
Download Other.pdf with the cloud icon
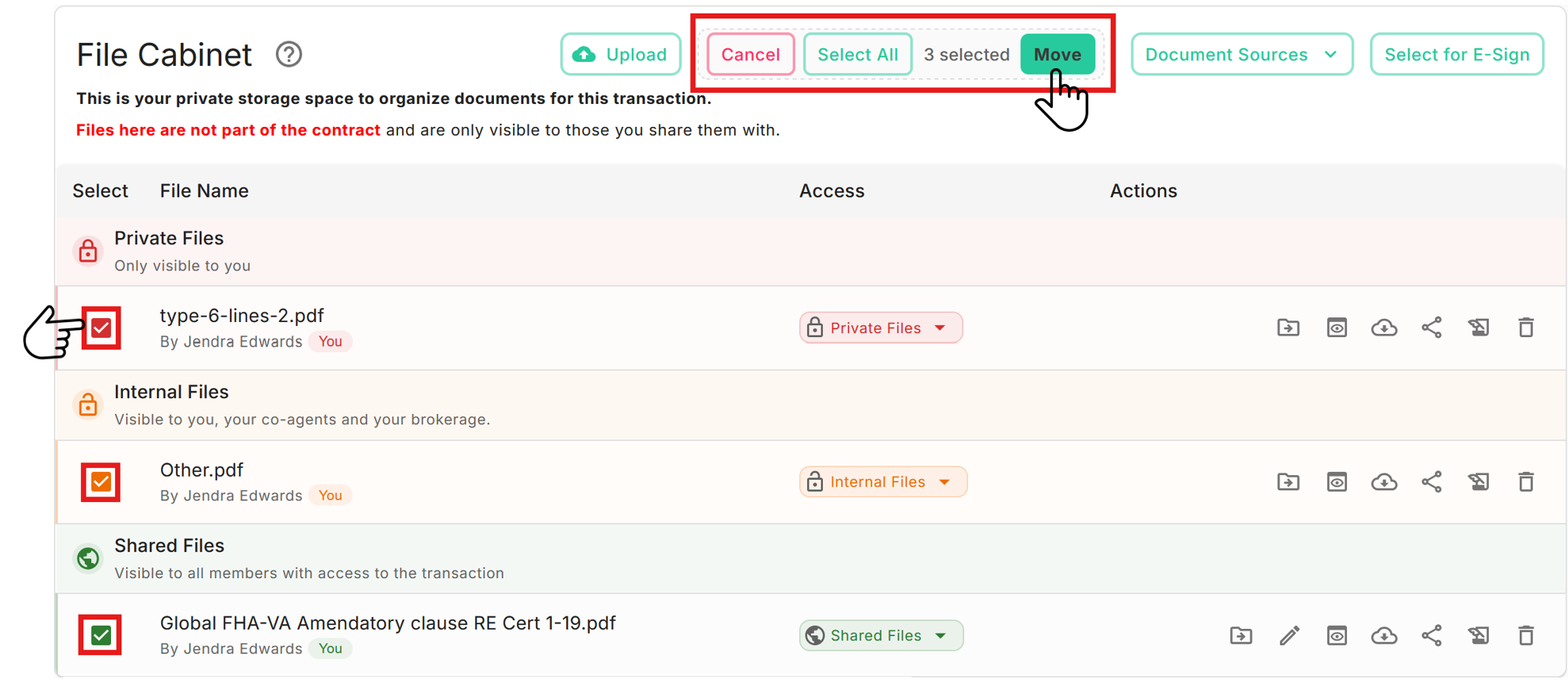1383,482
